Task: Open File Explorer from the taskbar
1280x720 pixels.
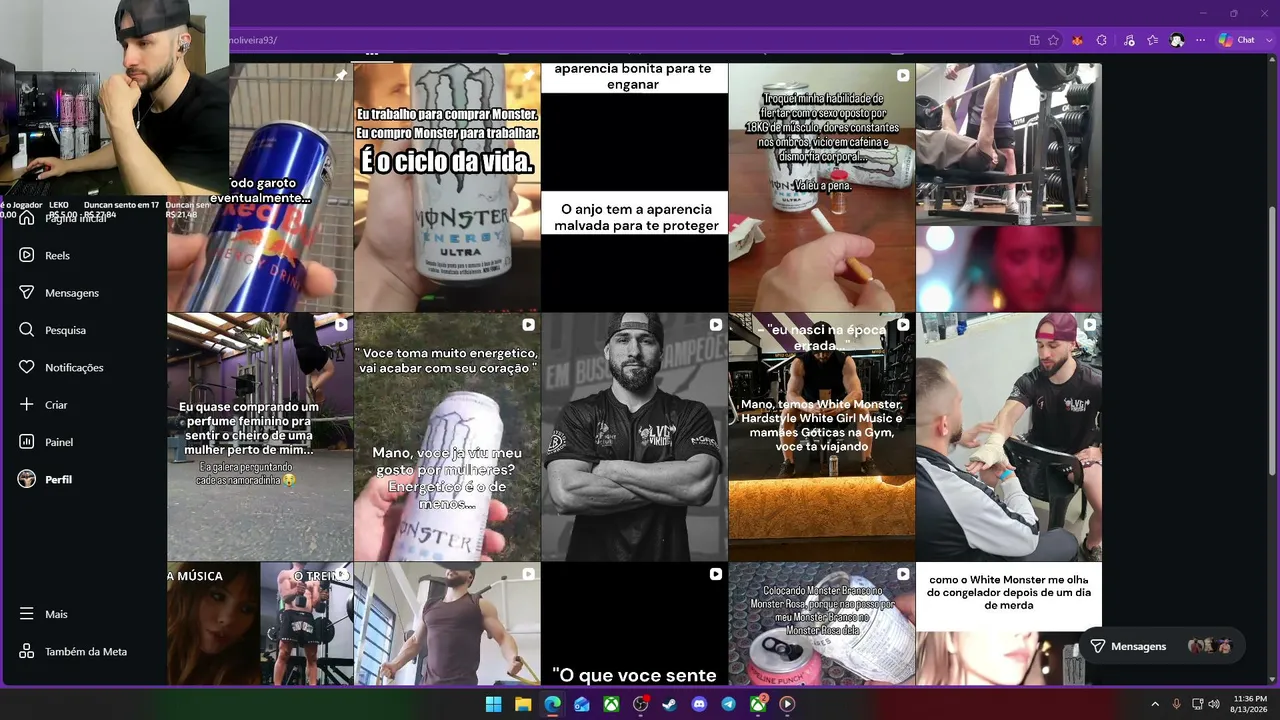Action: click(523, 704)
